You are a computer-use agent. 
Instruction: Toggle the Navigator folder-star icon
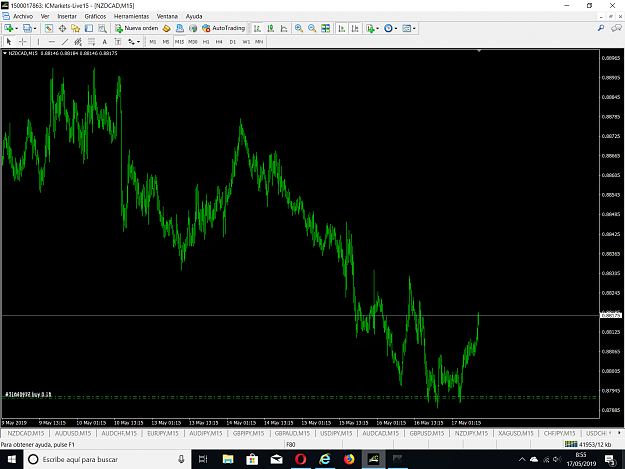75,28
